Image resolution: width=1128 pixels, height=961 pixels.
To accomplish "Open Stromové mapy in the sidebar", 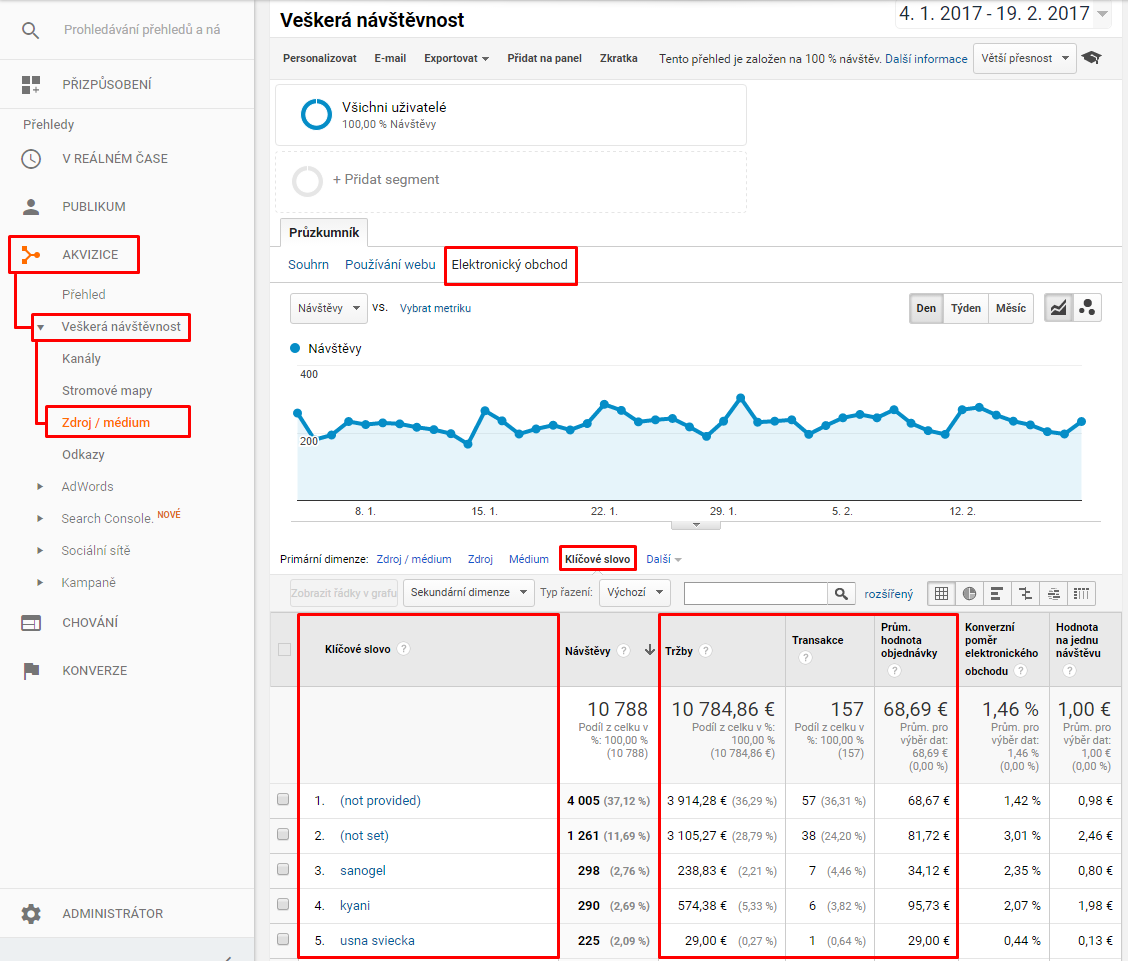I will 107,391.
